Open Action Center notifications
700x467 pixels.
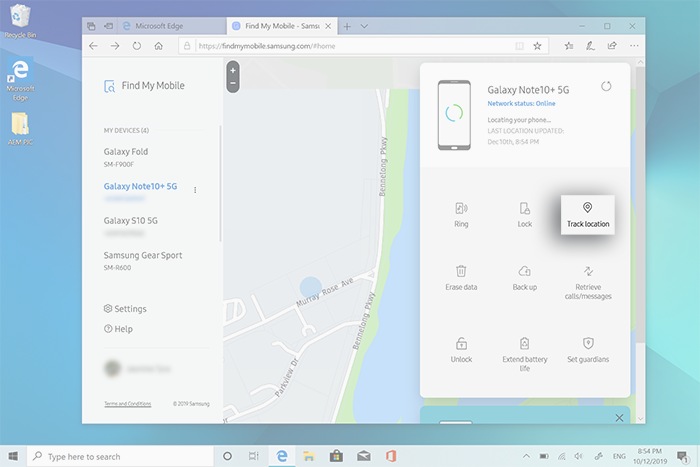682,456
